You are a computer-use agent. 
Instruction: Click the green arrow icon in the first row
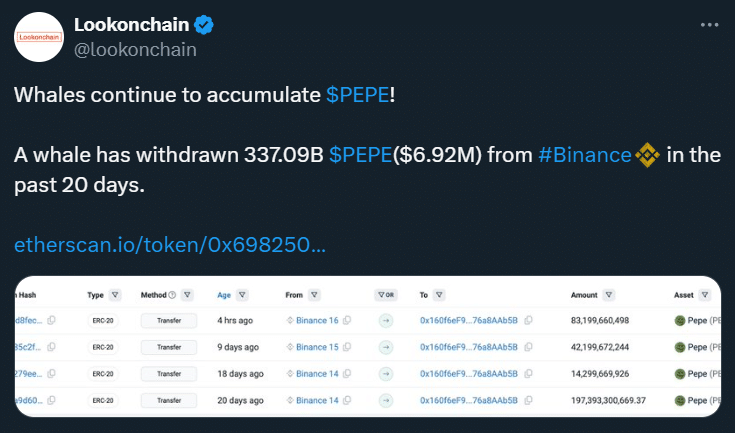[x=385, y=320]
